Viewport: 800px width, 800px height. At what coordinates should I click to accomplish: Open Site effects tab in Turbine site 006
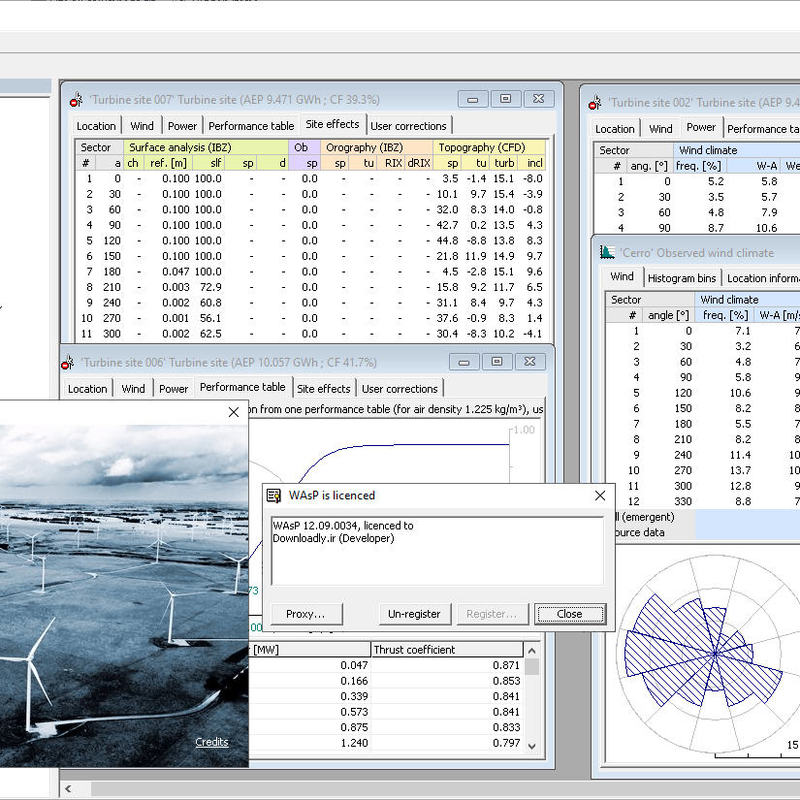tap(323, 389)
